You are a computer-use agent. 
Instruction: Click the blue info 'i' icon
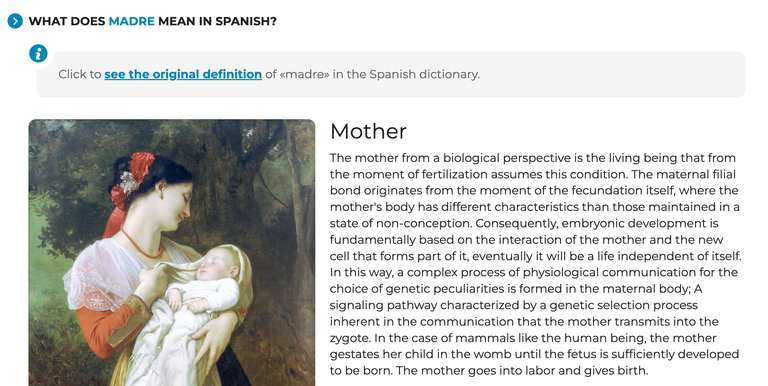click(x=38, y=53)
